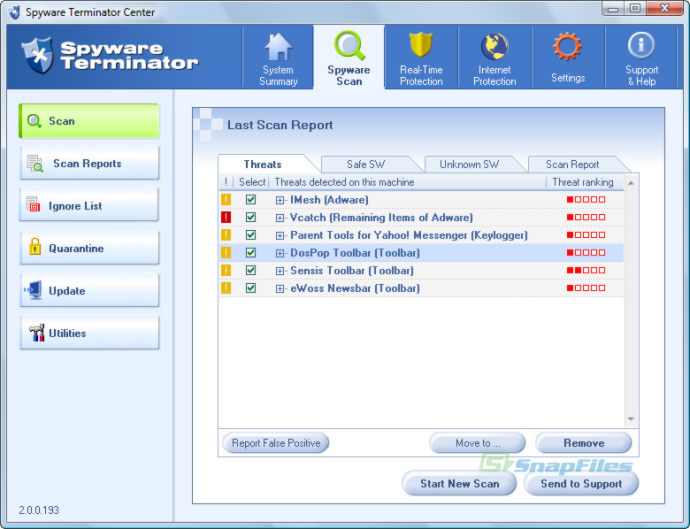Click warning icon beside eWoss Newsbar
Screen dimensions: 690x529
pos(226,288)
